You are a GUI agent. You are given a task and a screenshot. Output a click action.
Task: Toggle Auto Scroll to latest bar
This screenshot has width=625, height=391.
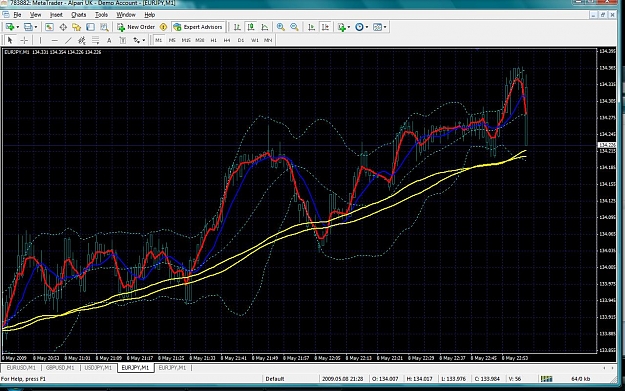click(x=312, y=27)
